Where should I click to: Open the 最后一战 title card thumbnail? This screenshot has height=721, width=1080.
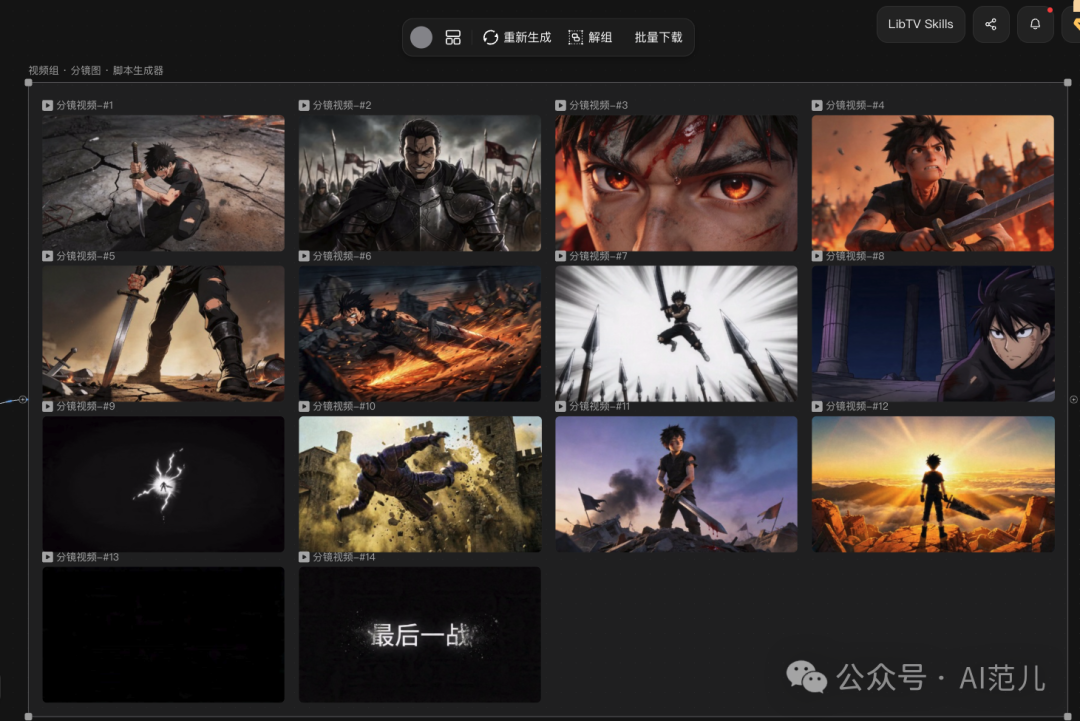[x=420, y=634]
